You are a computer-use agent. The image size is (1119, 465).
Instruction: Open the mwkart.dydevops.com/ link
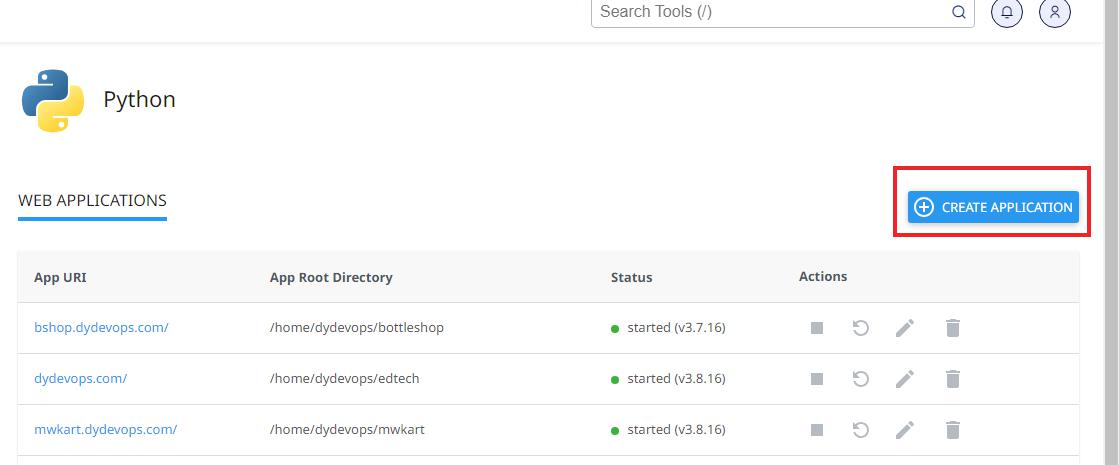[106, 430]
